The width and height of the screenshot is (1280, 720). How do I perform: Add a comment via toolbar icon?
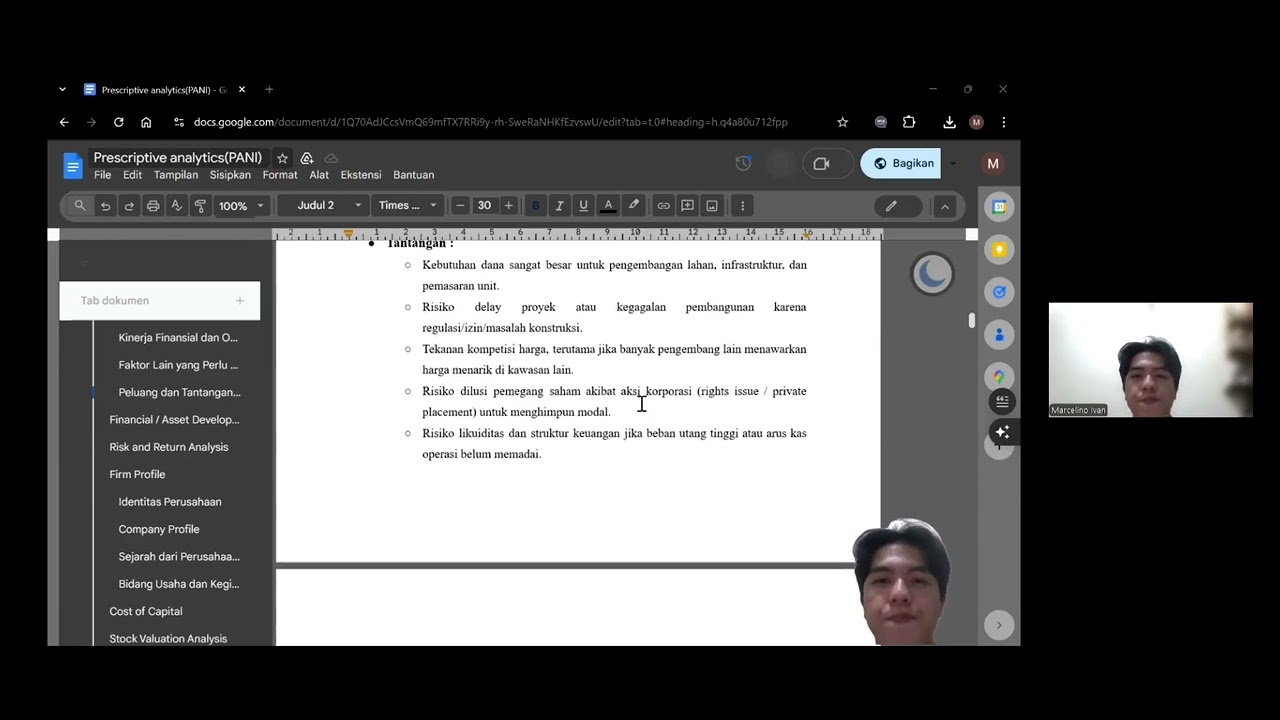(687, 206)
